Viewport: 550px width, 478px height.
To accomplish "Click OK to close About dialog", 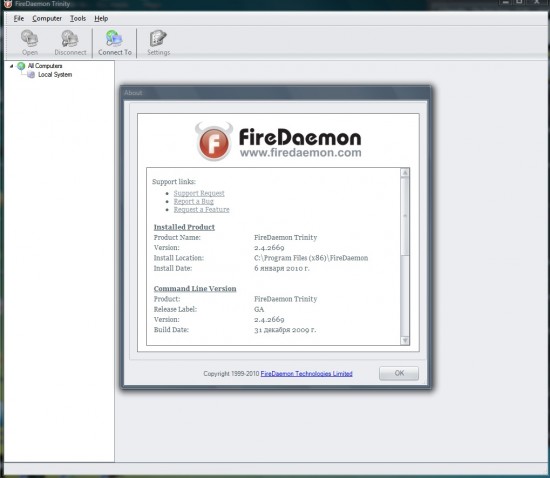I will point(399,373).
